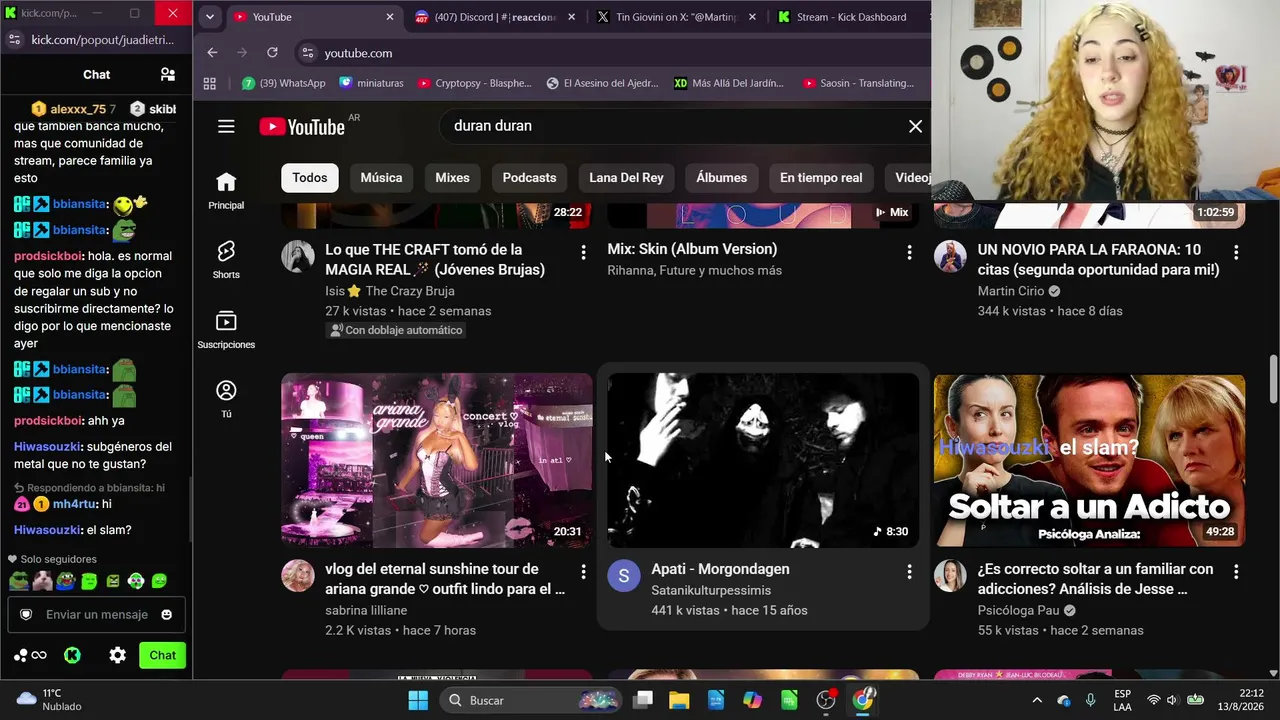1280x720 pixels.
Task: Open the chat identity badge icon
Action: 27,615
